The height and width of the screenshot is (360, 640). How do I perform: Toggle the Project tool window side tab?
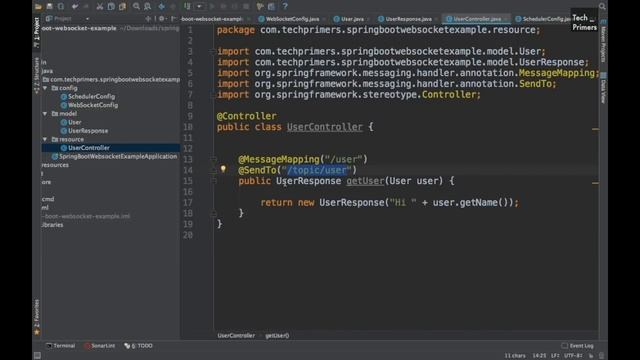37,33
